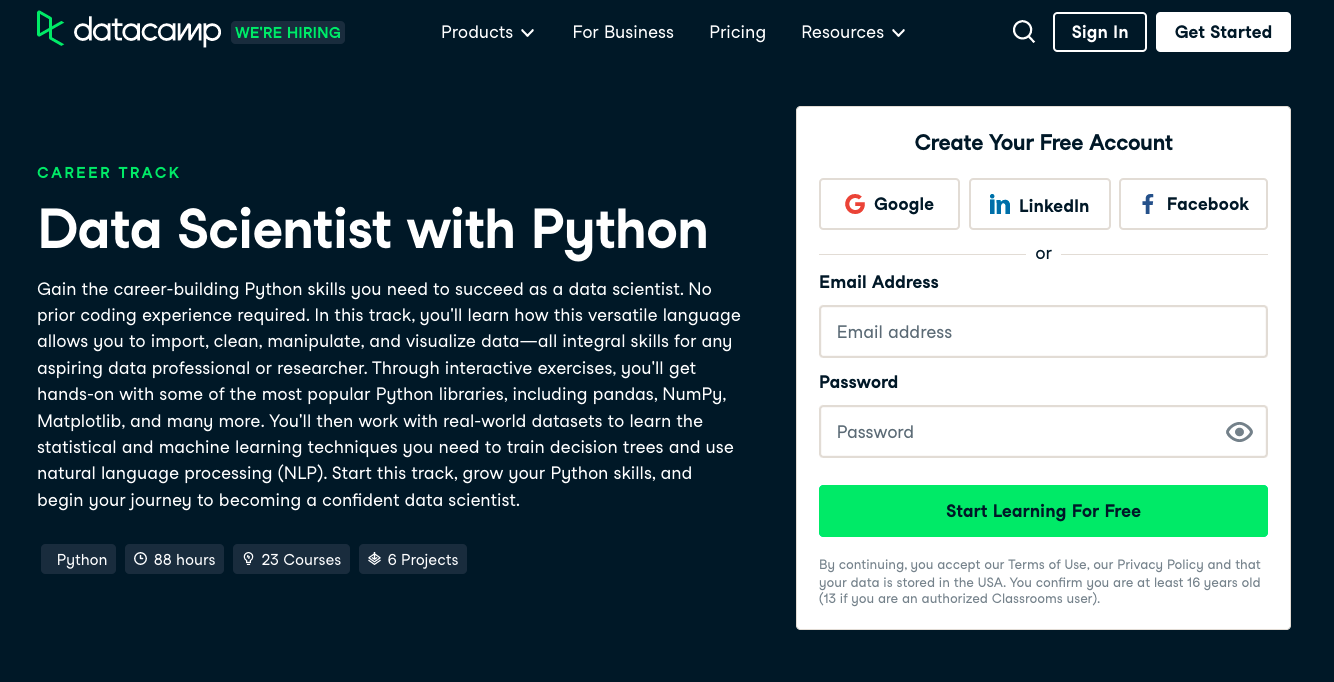Sign up with the Facebook button
This screenshot has height=682, width=1334.
point(1193,204)
